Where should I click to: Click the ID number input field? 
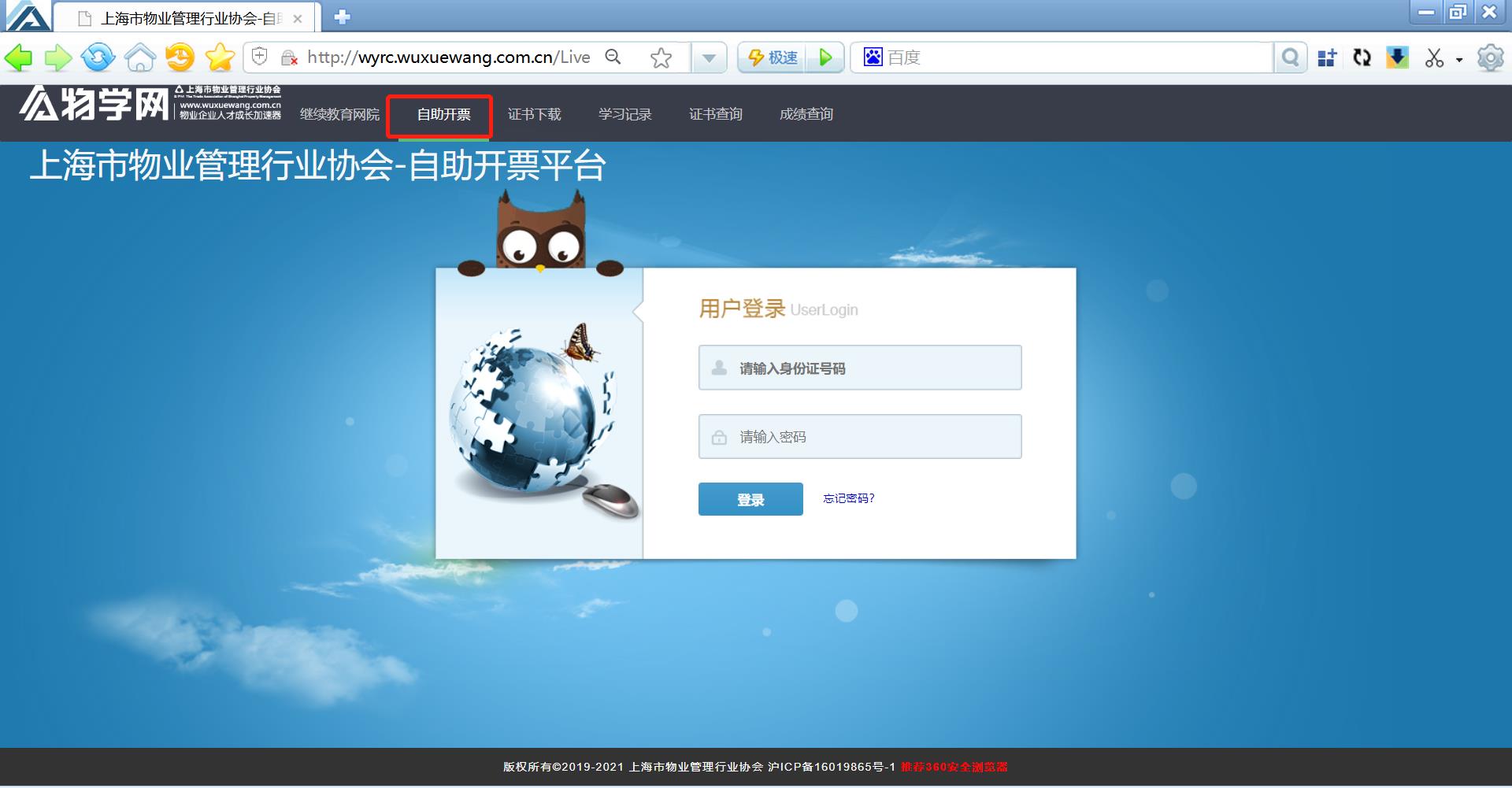(x=860, y=368)
